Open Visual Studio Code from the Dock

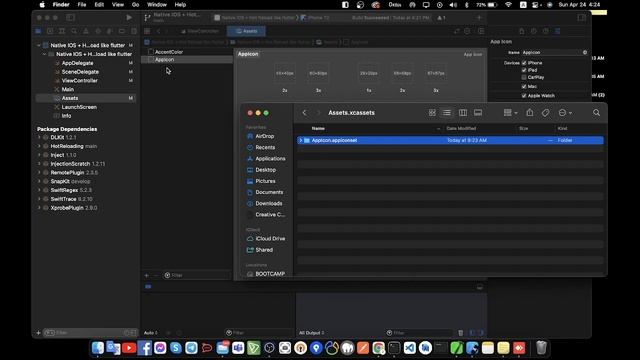(x=410, y=348)
